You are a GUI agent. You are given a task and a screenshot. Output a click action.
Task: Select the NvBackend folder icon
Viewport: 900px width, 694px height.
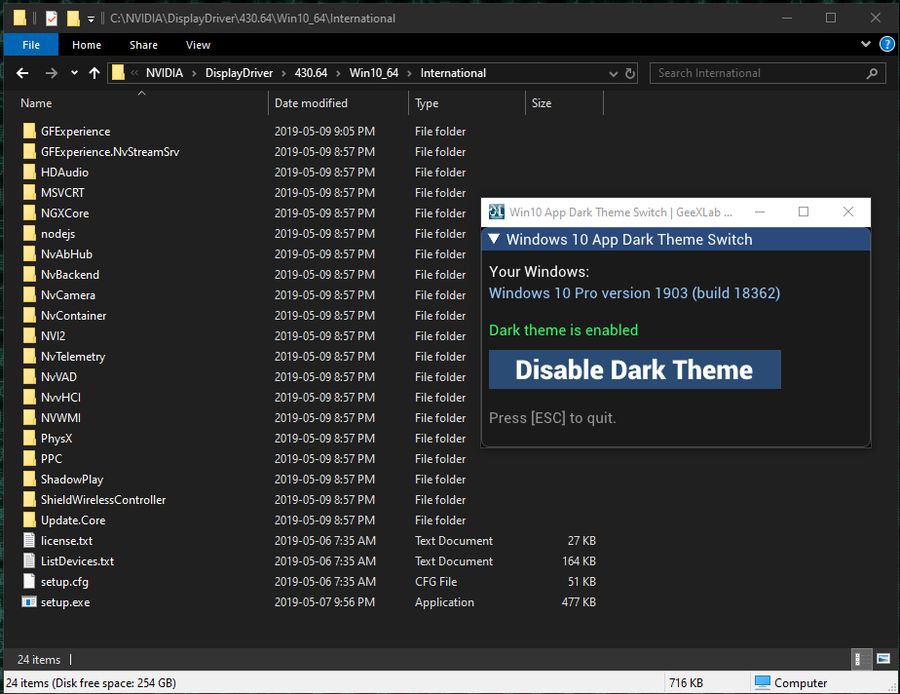29,275
